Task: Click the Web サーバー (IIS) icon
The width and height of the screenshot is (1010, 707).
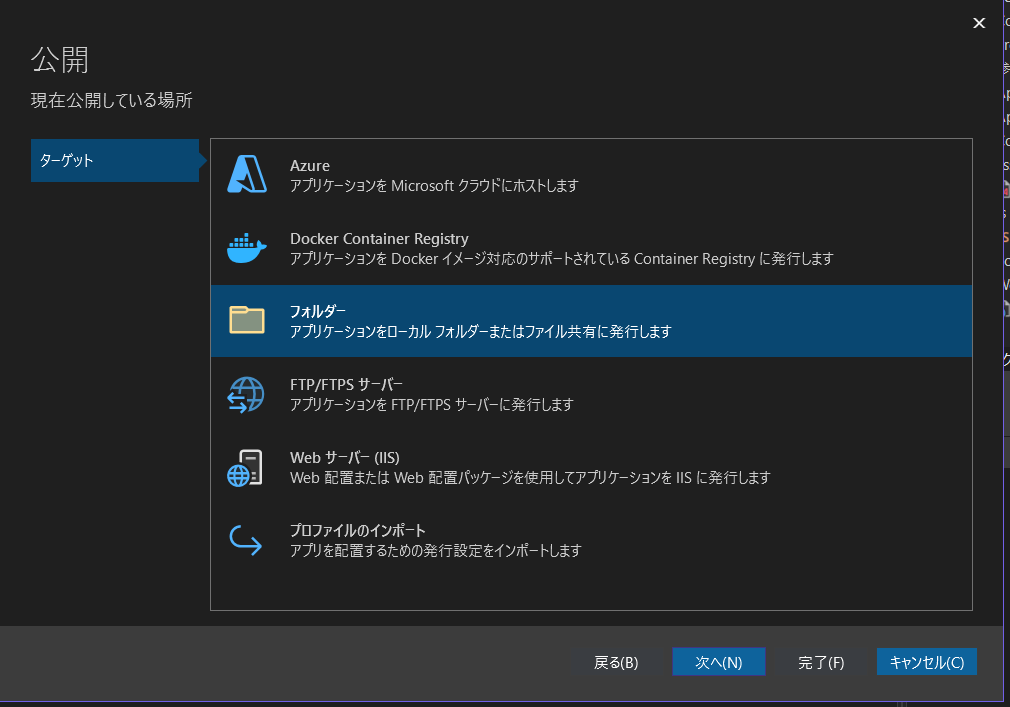Action: 246,467
